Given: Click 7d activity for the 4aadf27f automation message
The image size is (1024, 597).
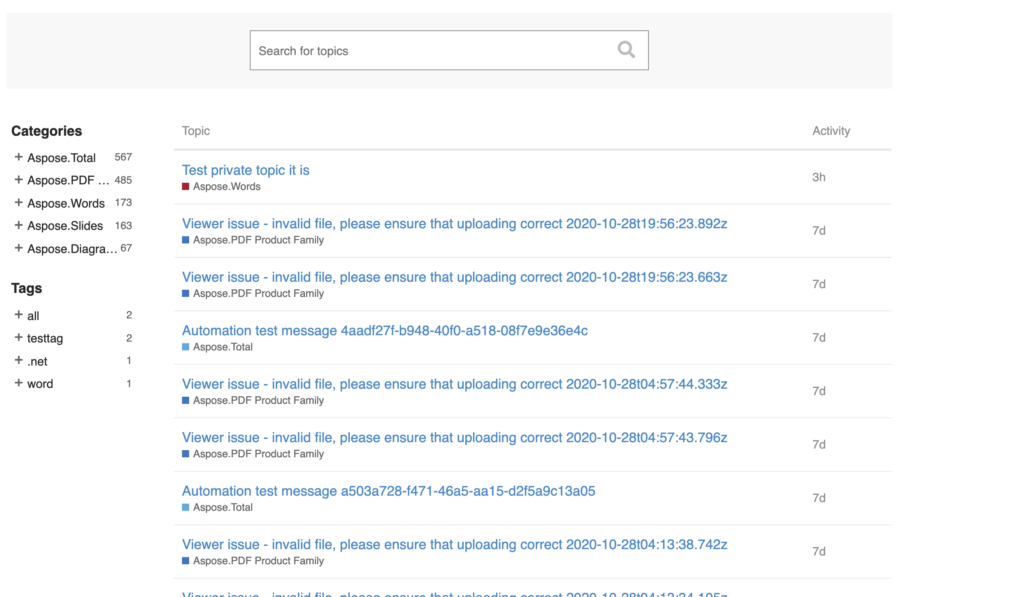Looking at the screenshot, I should [x=819, y=338].
